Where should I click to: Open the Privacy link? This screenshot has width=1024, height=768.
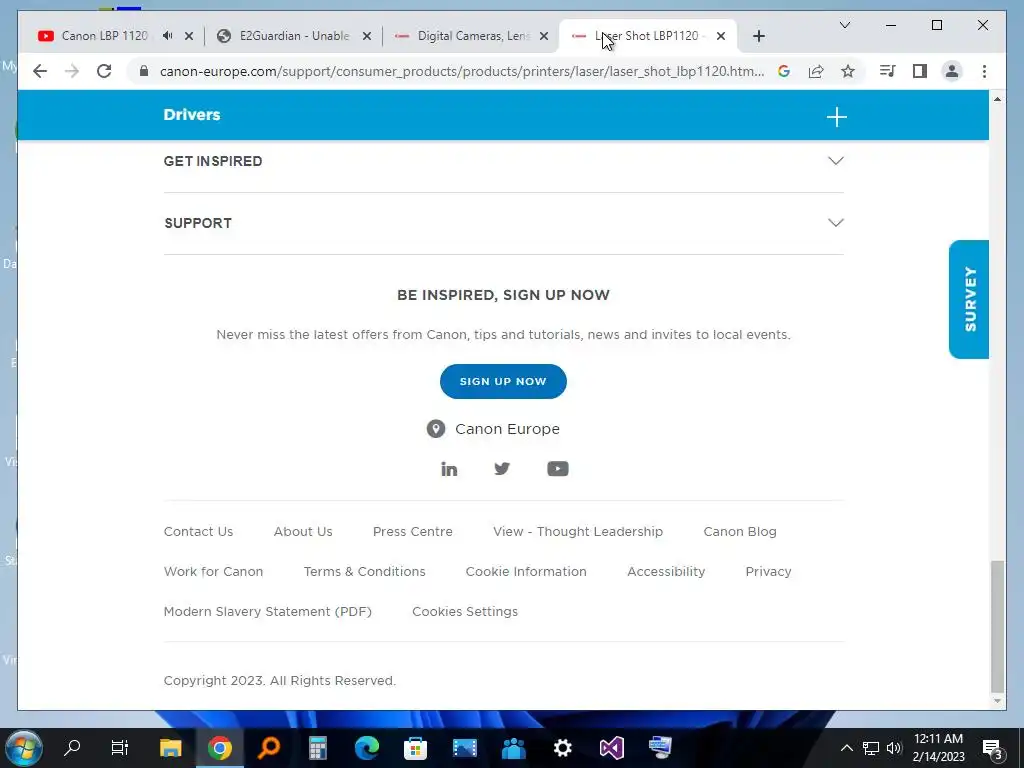769,571
